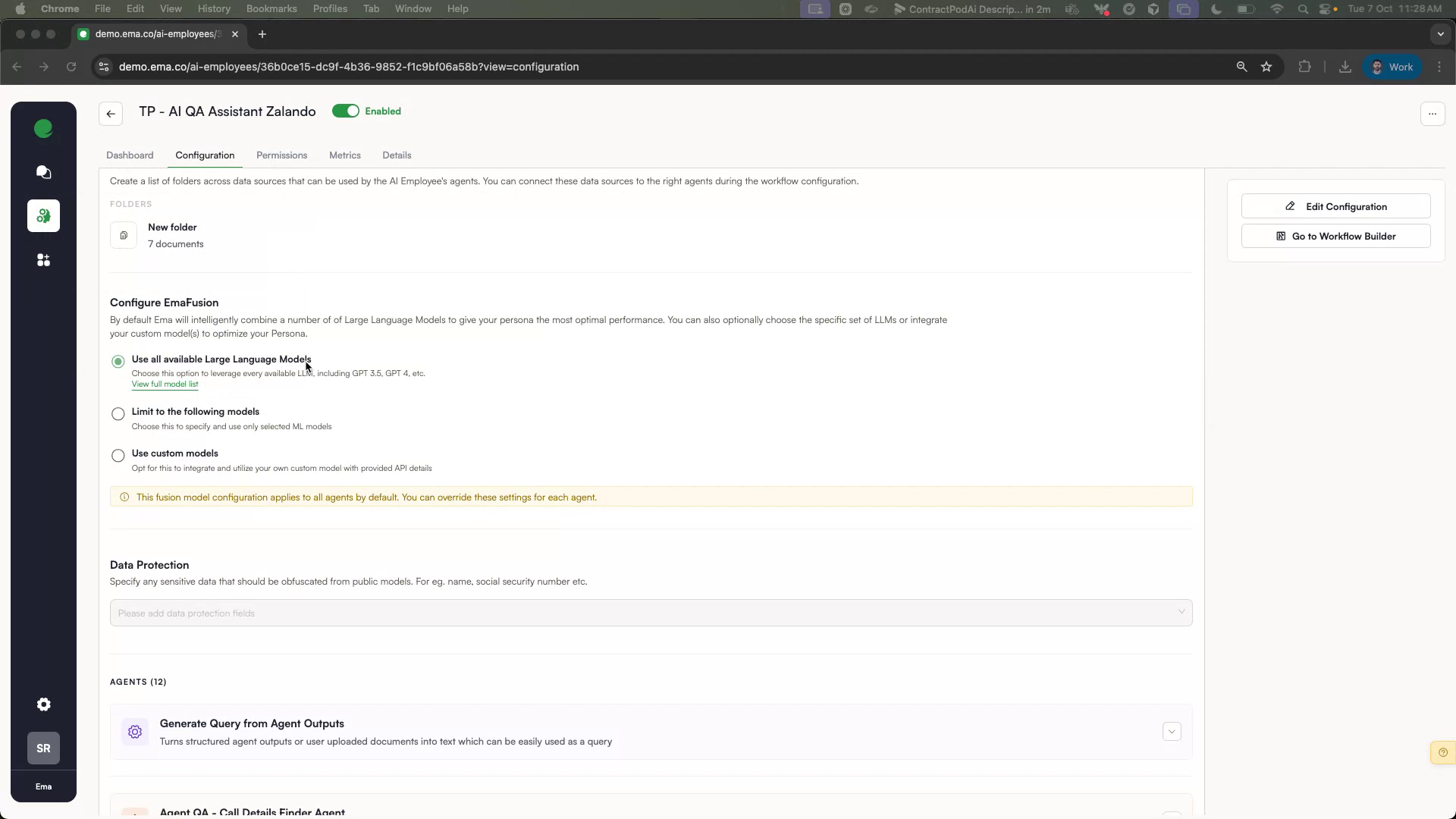Open the chat conversations icon in sidebar
The height and width of the screenshot is (819, 1456).
43,172
